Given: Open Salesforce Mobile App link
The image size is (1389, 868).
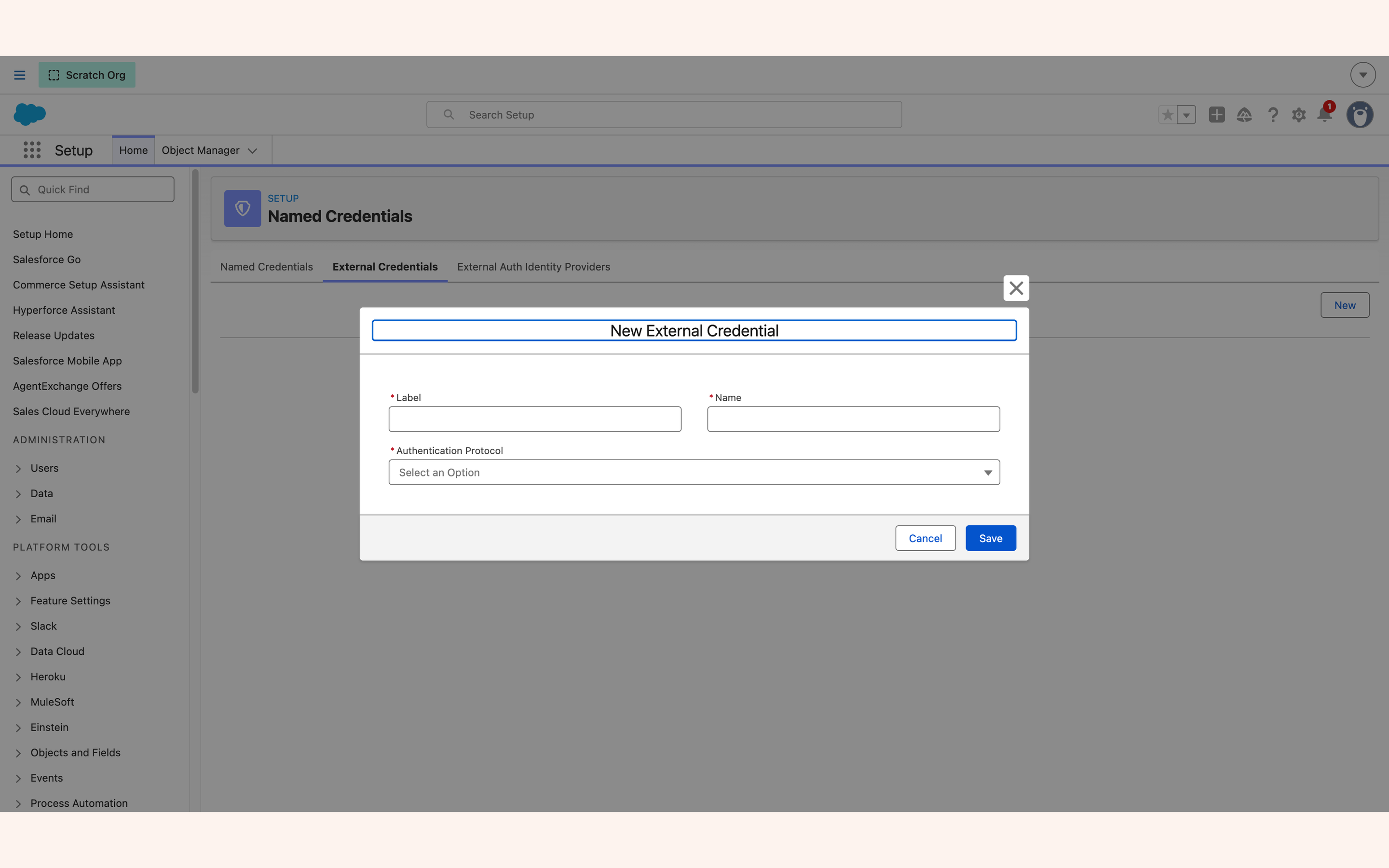Looking at the screenshot, I should [x=68, y=361].
